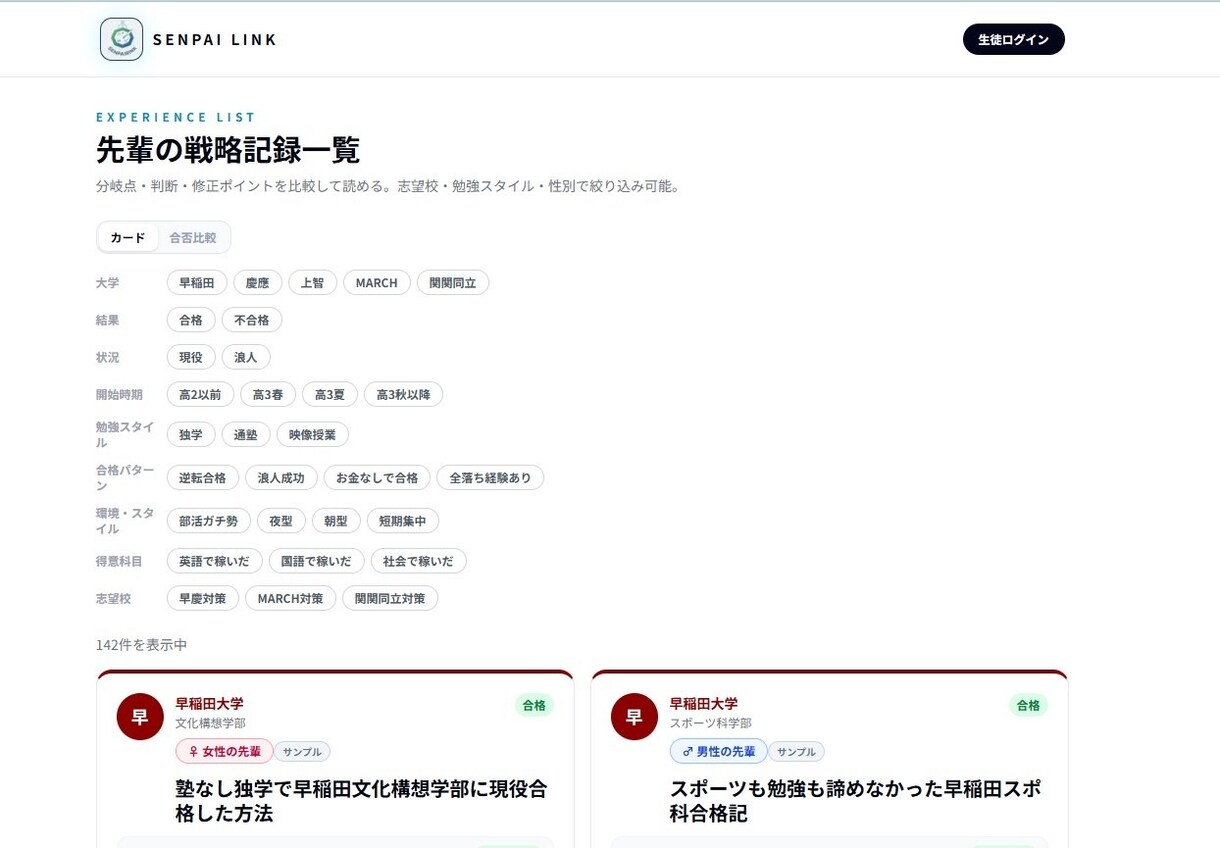The image size is (1220, 848).
Task: Toggle the 慶應 university filter
Action: (x=258, y=283)
